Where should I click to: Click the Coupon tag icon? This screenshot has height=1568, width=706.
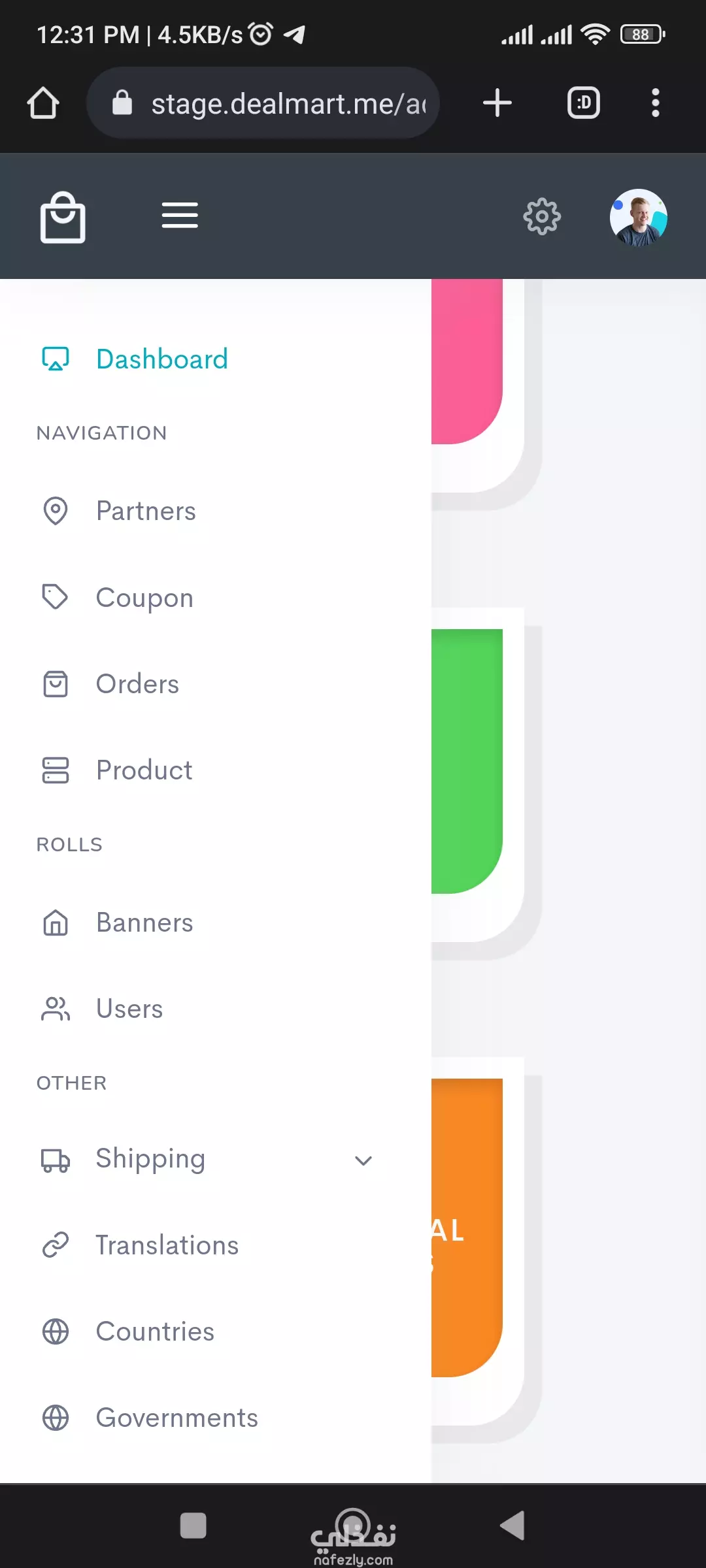click(x=55, y=597)
